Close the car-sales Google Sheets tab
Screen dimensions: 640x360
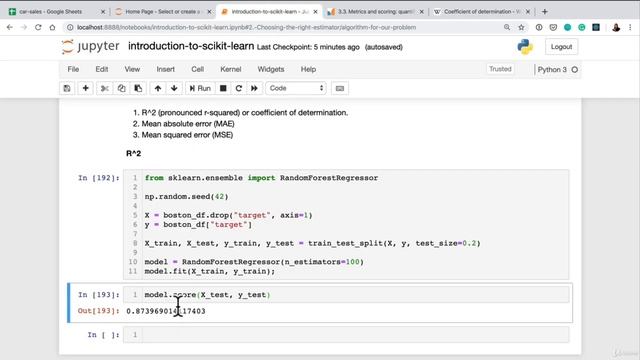tap(103, 12)
